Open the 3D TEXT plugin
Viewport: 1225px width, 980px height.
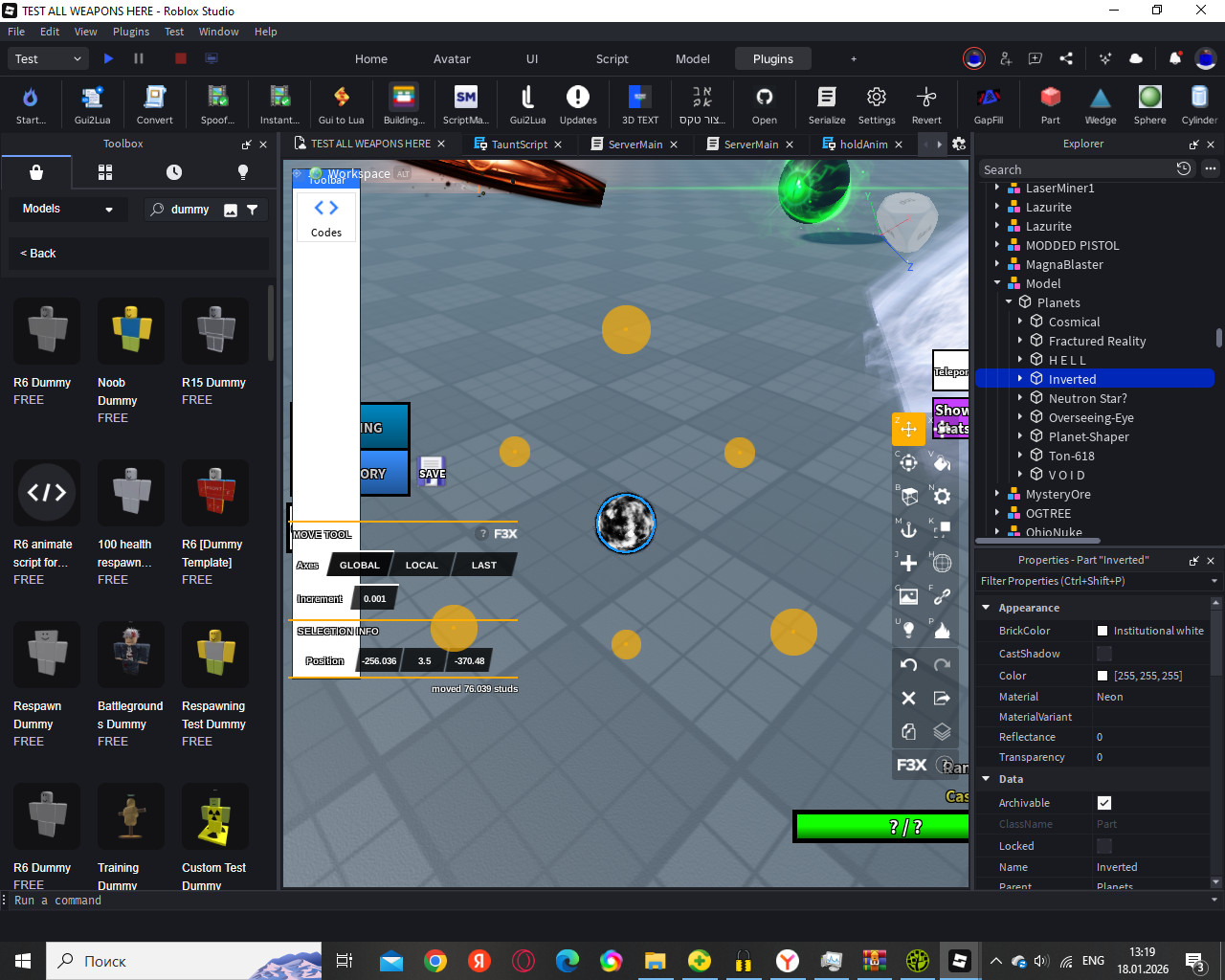pyautogui.click(x=640, y=104)
